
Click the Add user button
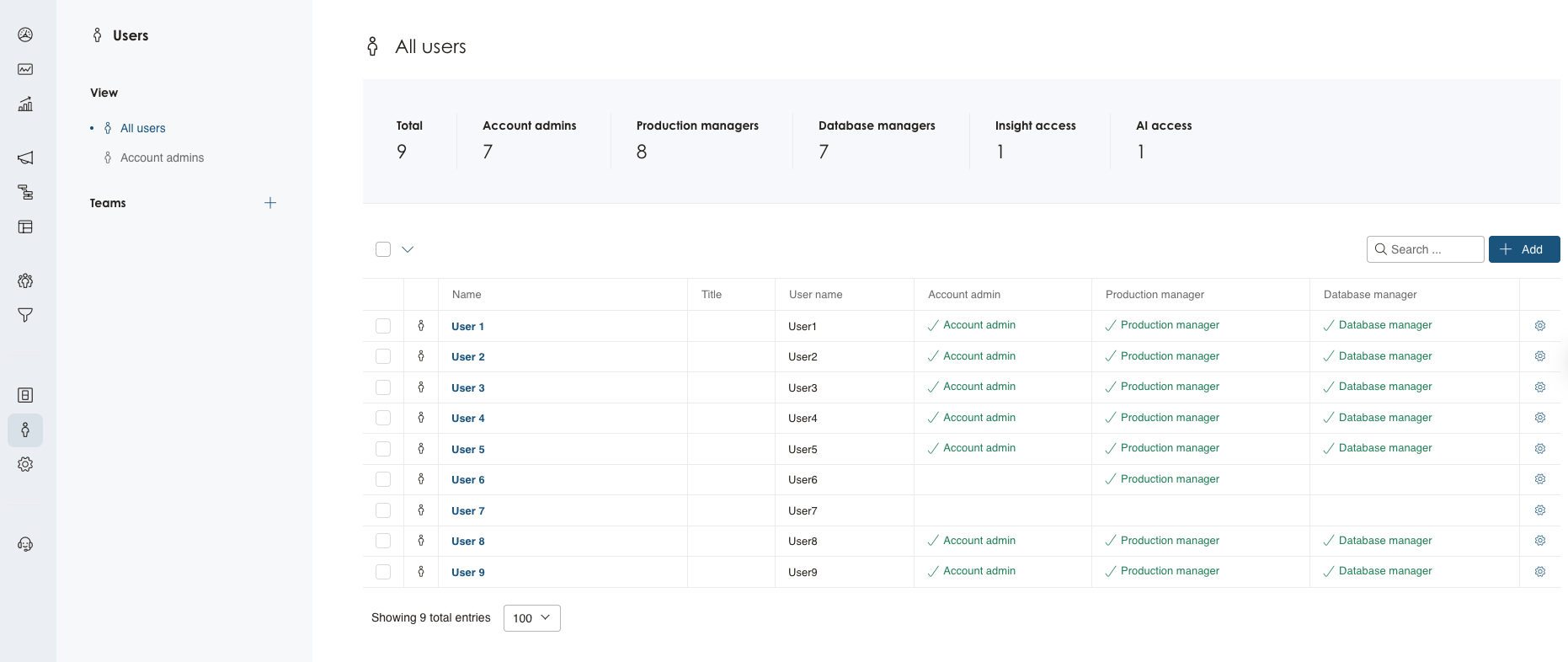click(x=1523, y=249)
